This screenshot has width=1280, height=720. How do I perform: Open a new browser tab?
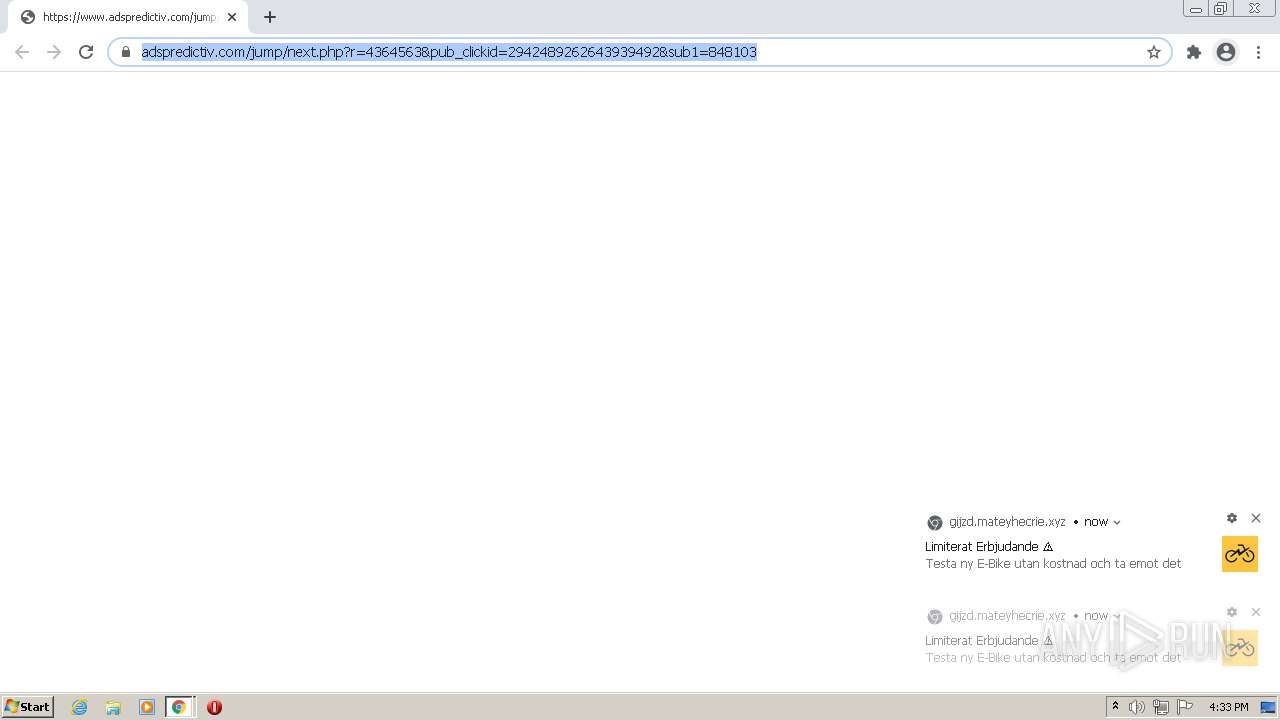270,17
